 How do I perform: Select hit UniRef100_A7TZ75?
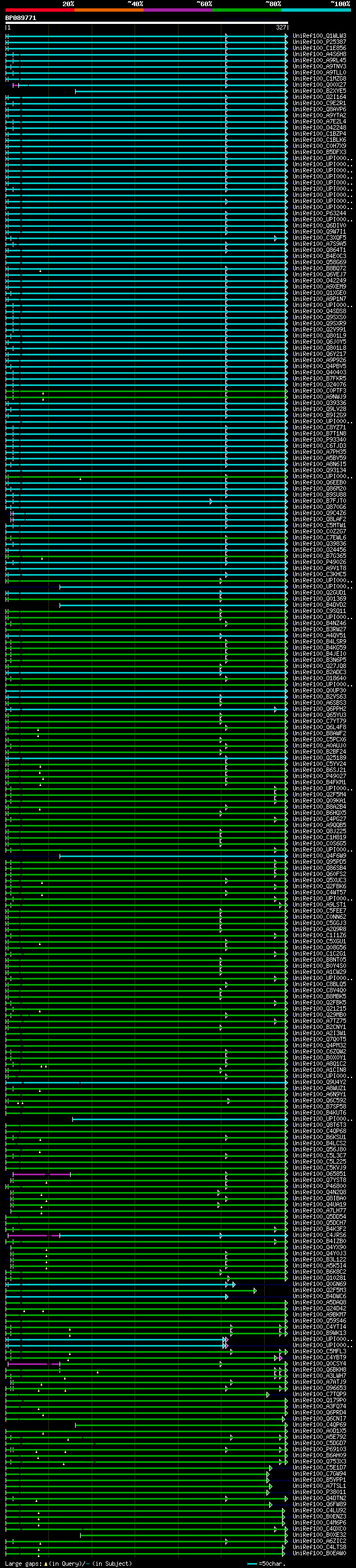319,1021
